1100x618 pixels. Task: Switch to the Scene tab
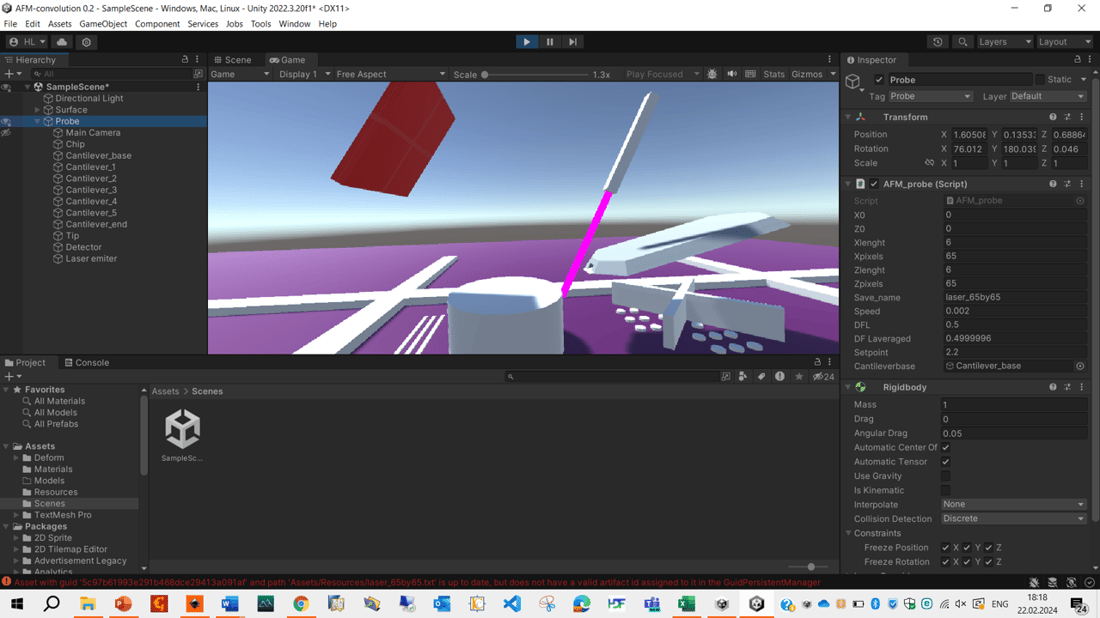click(x=232, y=60)
